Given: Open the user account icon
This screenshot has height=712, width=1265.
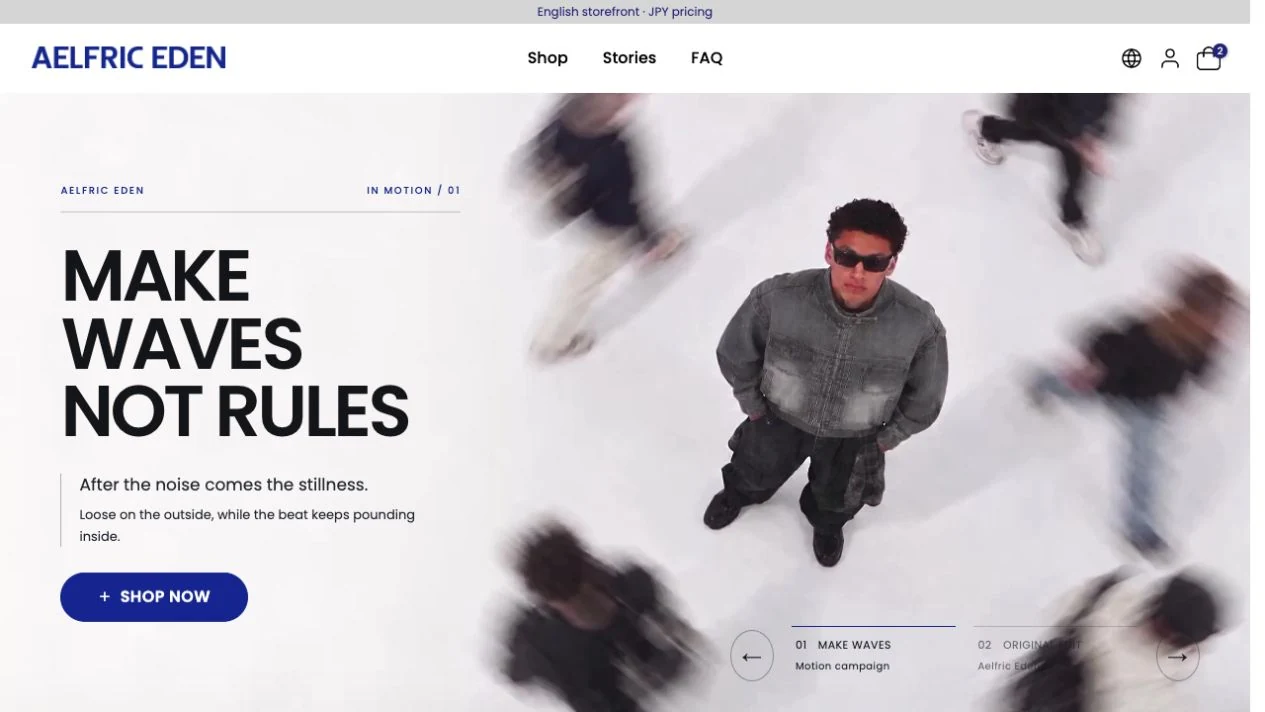Looking at the screenshot, I should [1170, 58].
